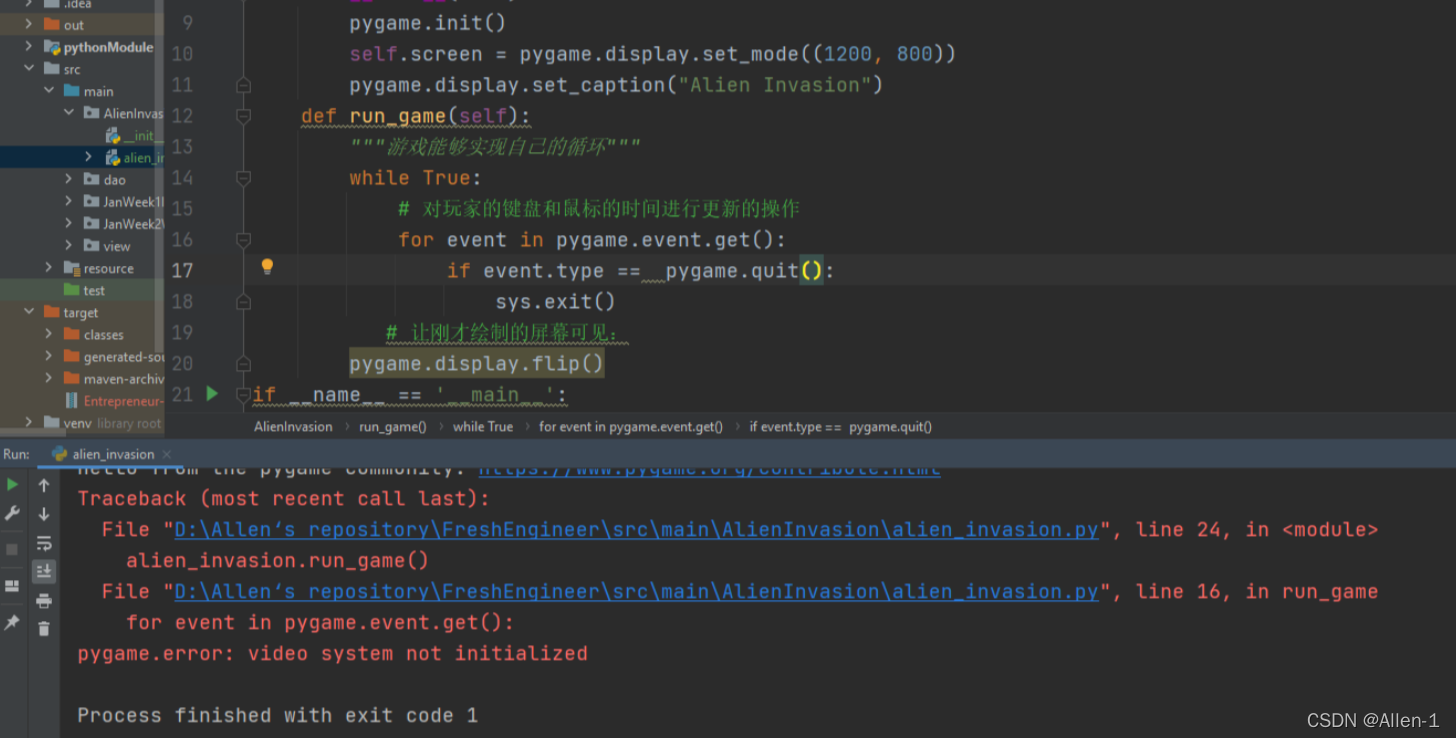Open the pygame contribute URL link
The height and width of the screenshot is (738, 1456).
point(709,467)
